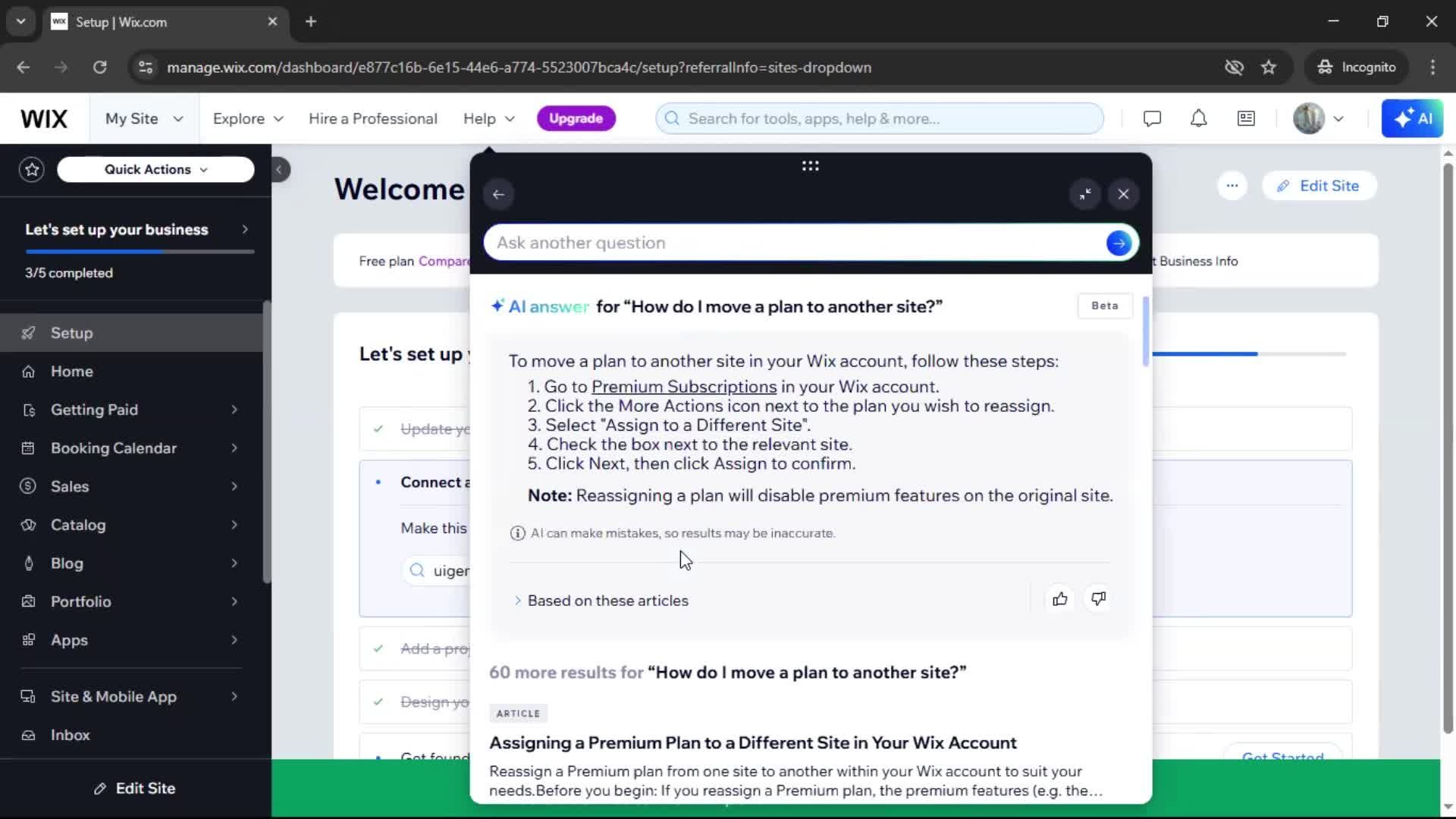This screenshot has width=1456, height=819.
Task: Close the Setup Wix.com tab
Action: [272, 22]
